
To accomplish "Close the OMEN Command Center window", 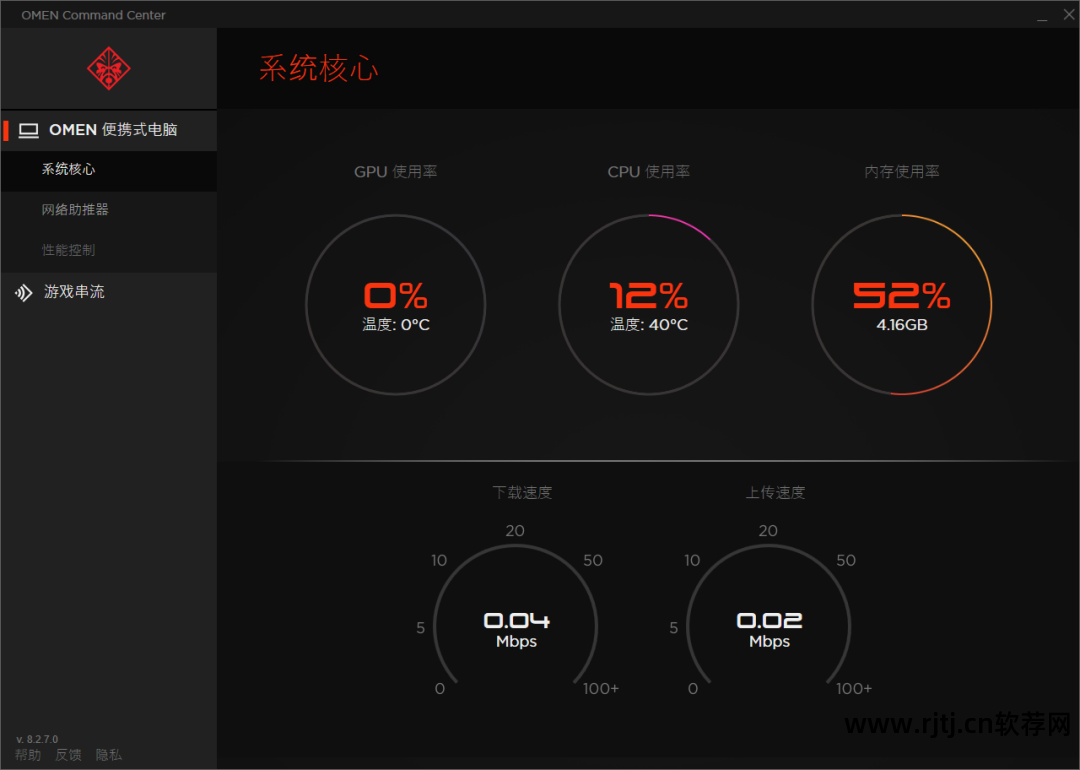I will pyautogui.click(x=1068, y=14).
